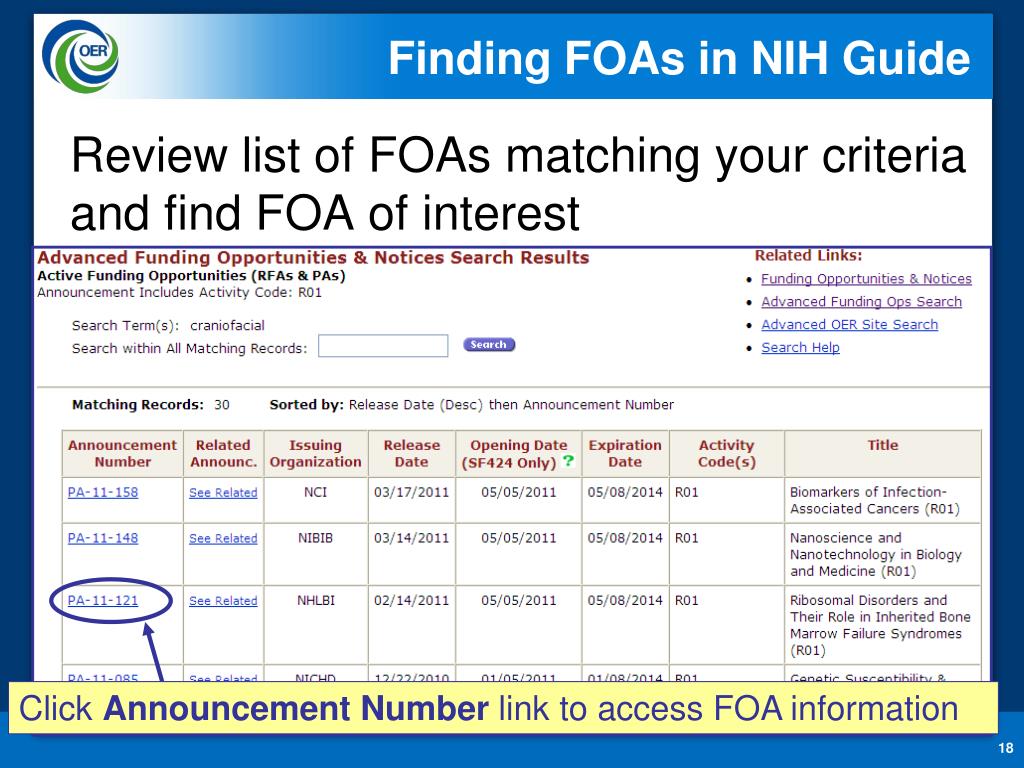Viewport: 1024px width, 768px height.
Task: Click the Related Announc. column header
Action: click(x=223, y=453)
